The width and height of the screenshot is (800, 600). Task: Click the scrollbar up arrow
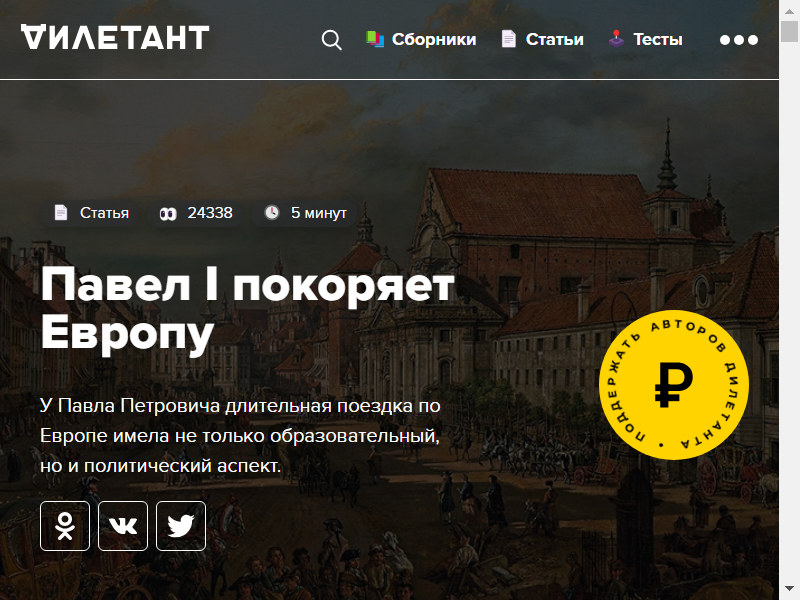pos(789,10)
